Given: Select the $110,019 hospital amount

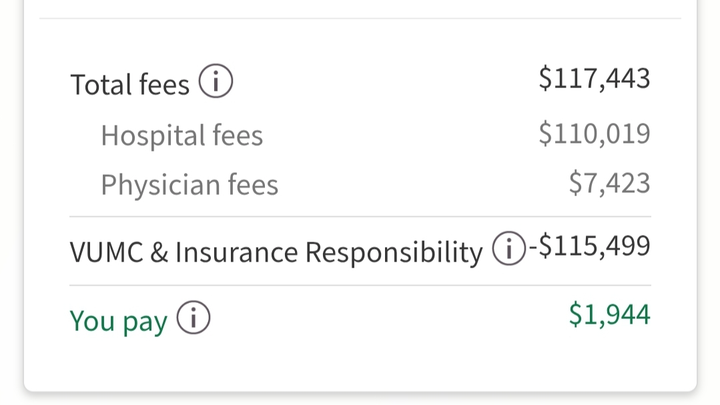Looking at the screenshot, I should click(594, 133).
